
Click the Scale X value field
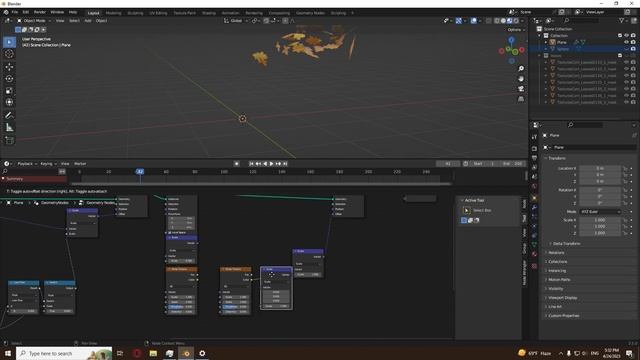600,220
